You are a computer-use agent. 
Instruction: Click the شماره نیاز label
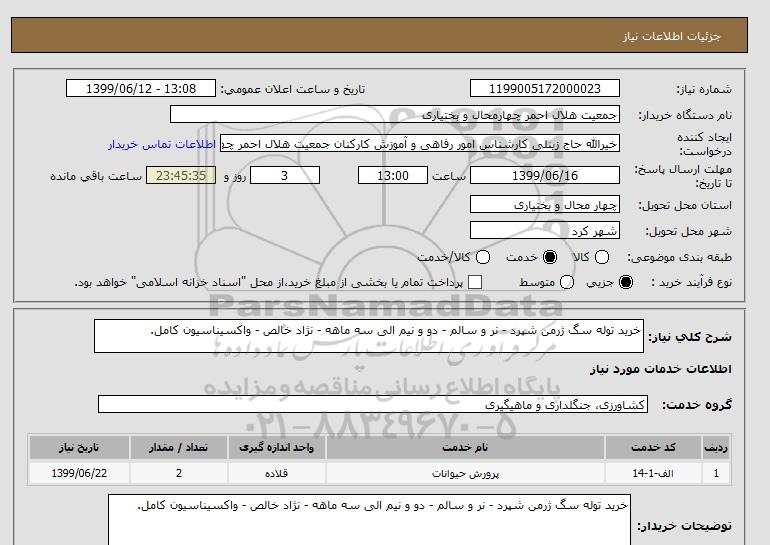(x=704, y=89)
